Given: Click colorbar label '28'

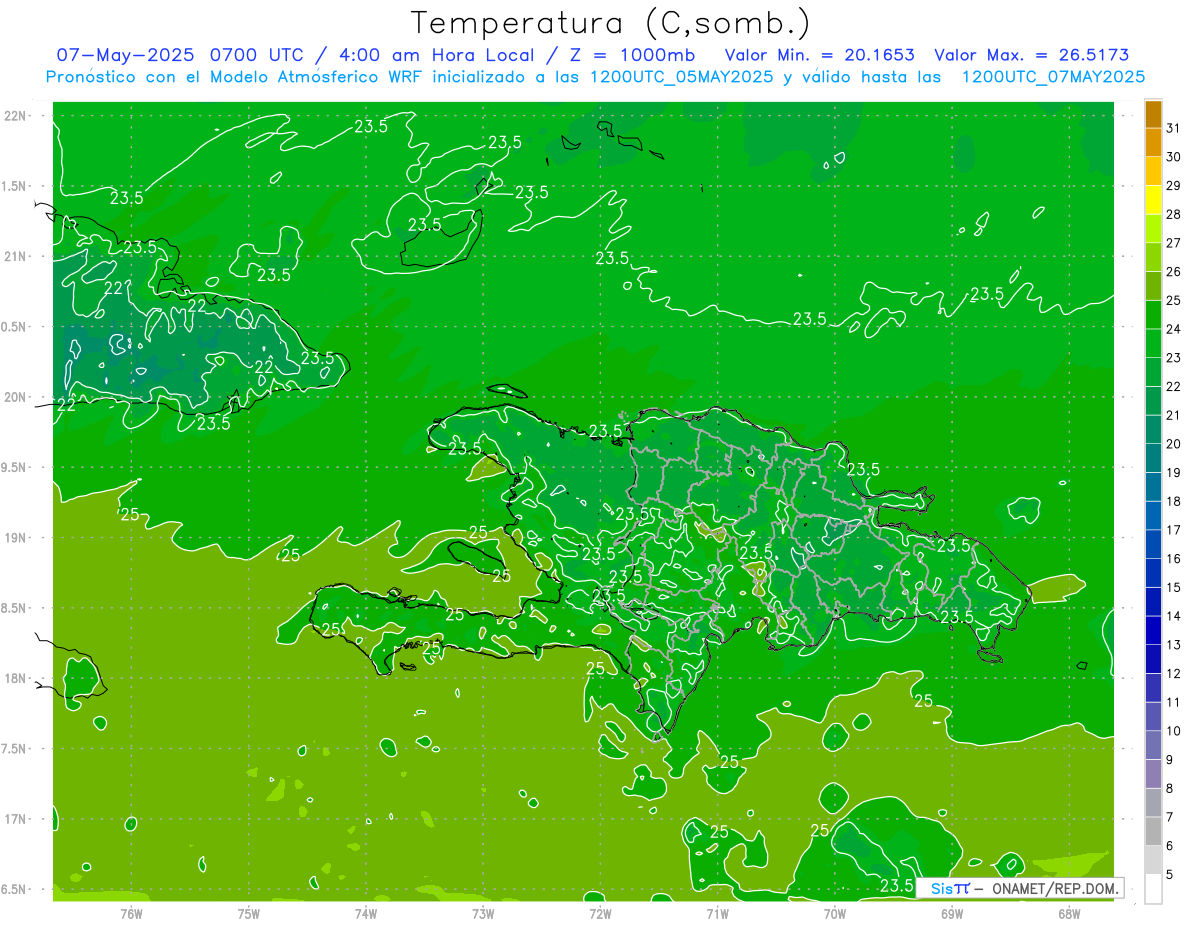Looking at the screenshot, I should 1173,214.
